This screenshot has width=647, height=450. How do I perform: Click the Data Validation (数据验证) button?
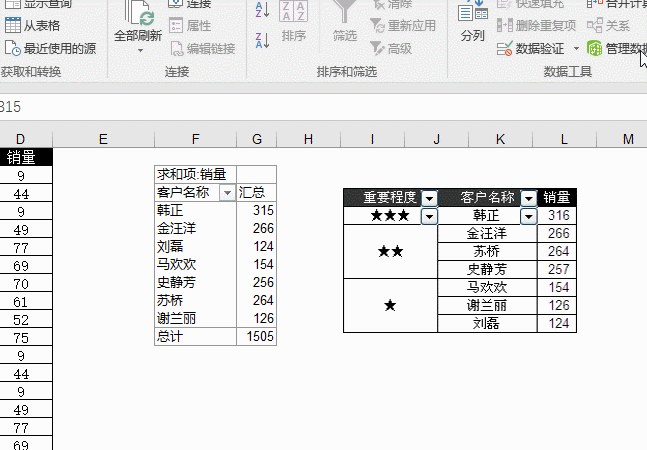point(532,48)
